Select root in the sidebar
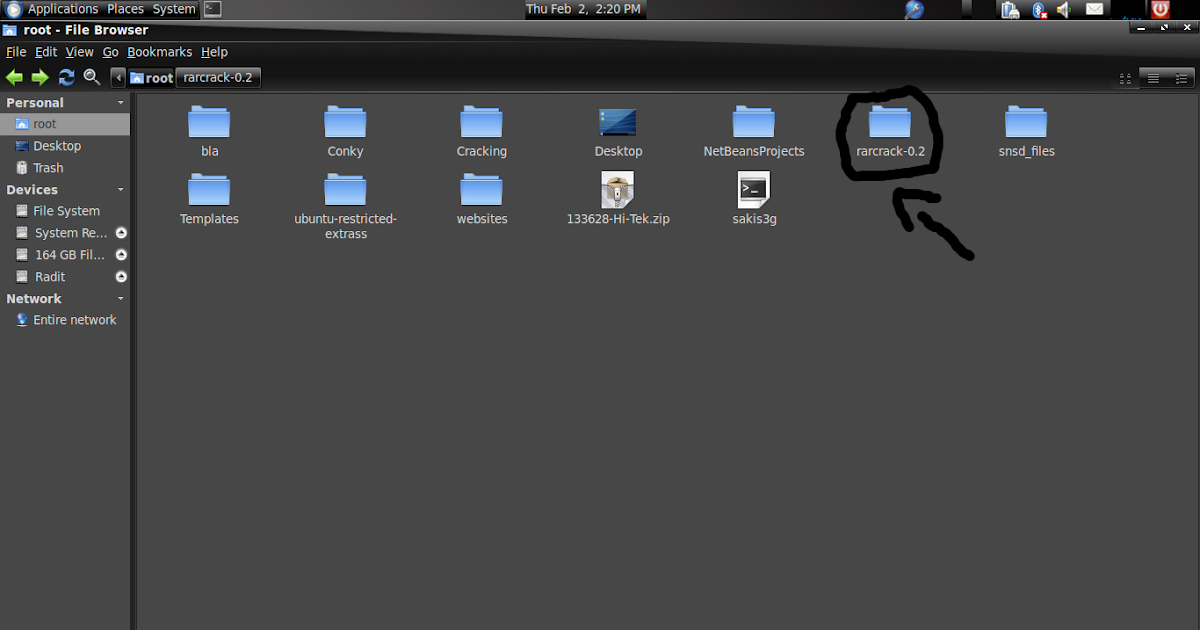The height and width of the screenshot is (630, 1200). coord(65,124)
